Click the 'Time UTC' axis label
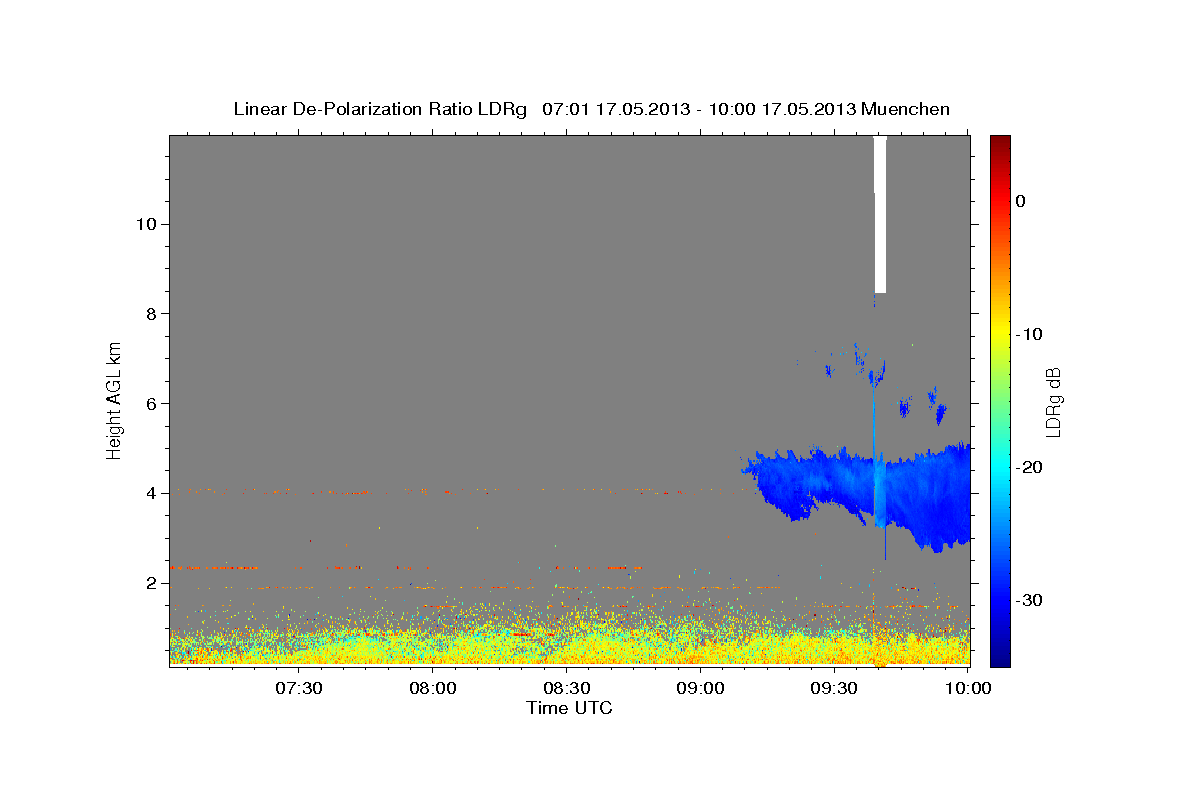This screenshot has height=800, width=1200. 569,708
